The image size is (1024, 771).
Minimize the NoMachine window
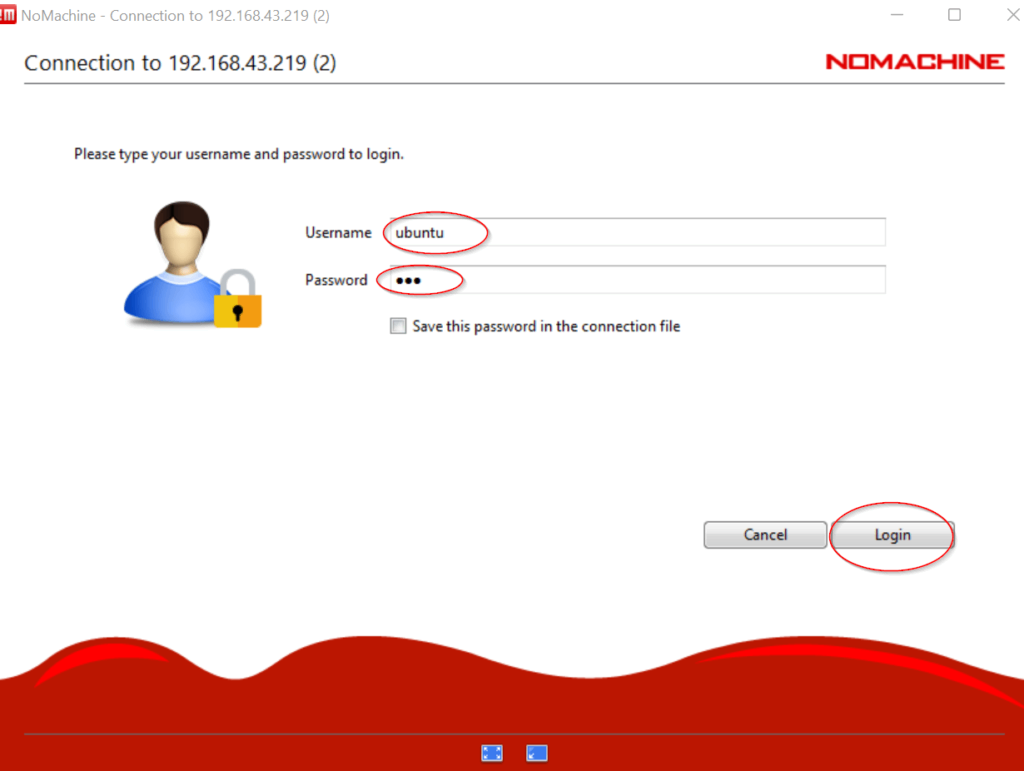coord(897,14)
